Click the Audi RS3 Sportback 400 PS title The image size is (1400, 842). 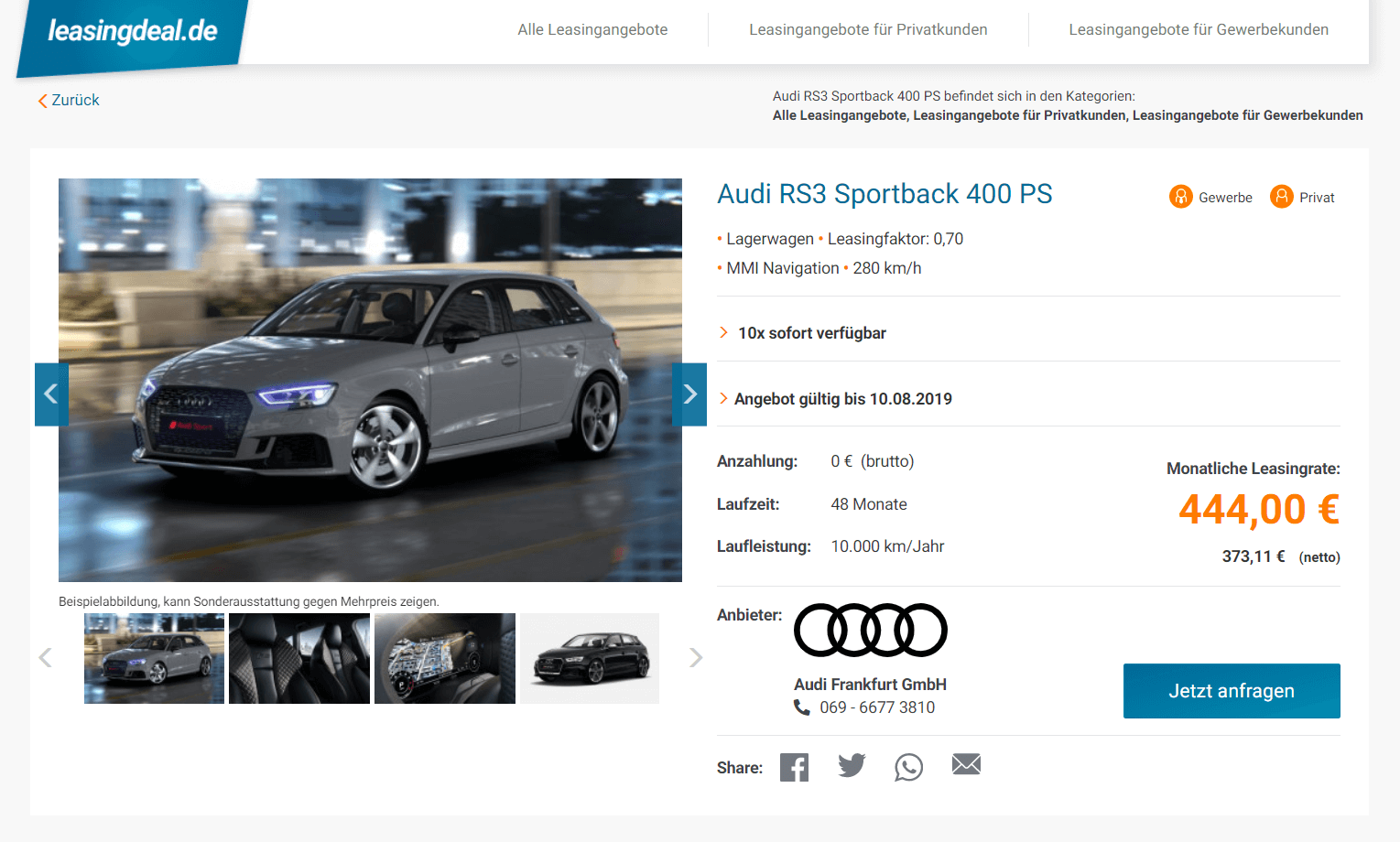884,194
